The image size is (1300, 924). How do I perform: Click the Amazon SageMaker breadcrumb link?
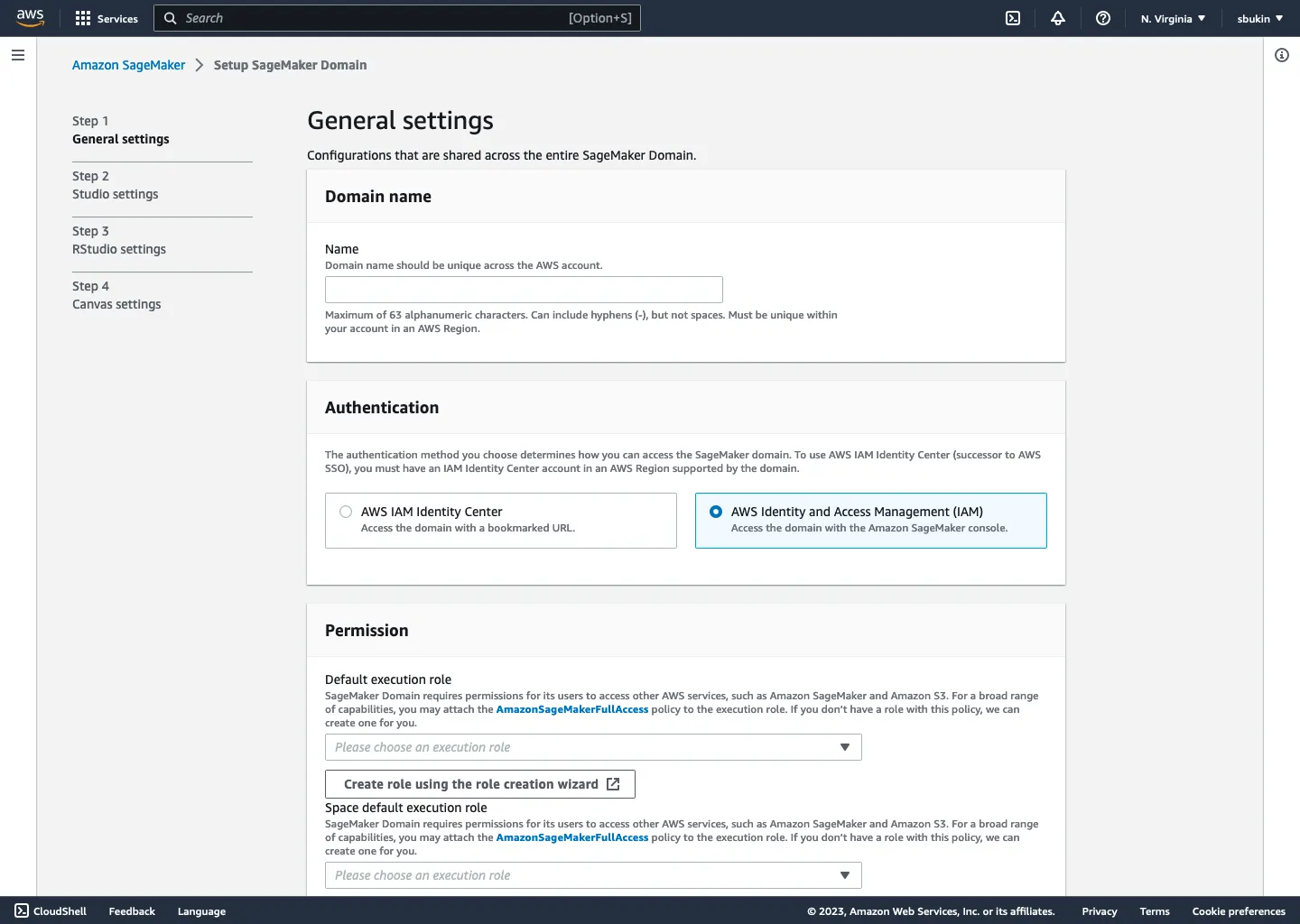click(128, 65)
